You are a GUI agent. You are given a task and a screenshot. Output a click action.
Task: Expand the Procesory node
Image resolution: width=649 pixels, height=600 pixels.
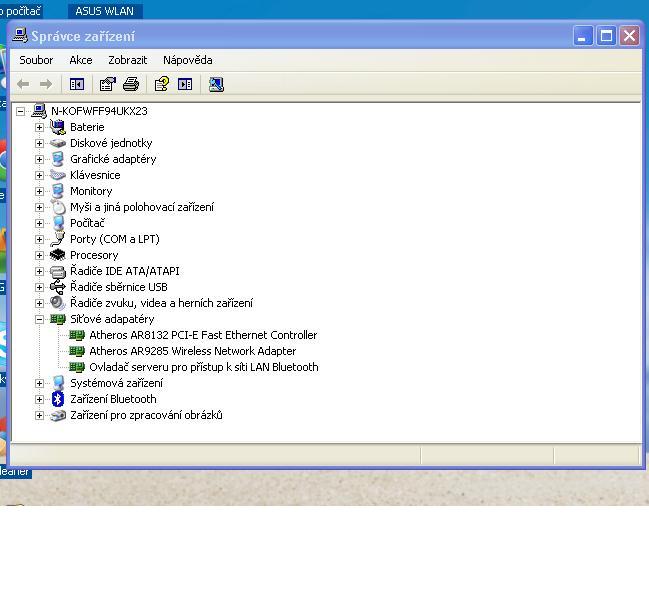(40, 255)
